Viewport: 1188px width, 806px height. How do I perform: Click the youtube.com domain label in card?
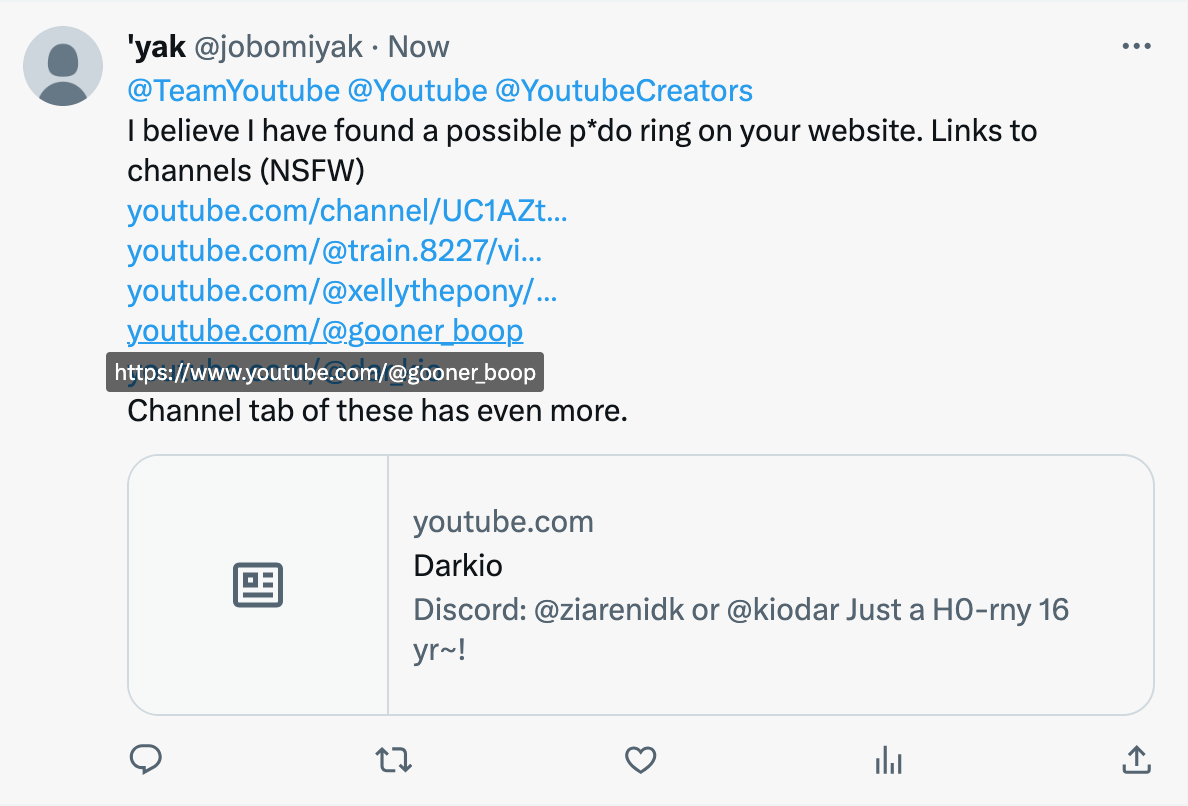point(503,522)
